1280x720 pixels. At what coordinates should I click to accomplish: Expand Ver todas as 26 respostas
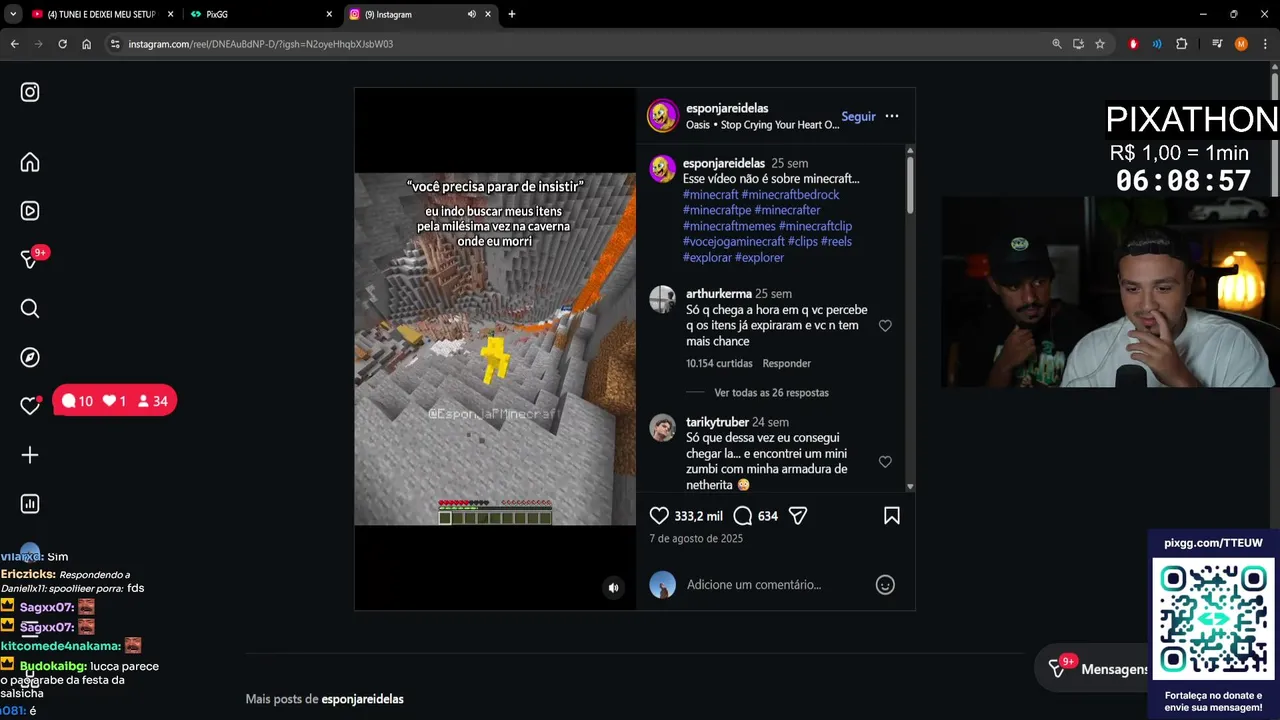click(771, 393)
